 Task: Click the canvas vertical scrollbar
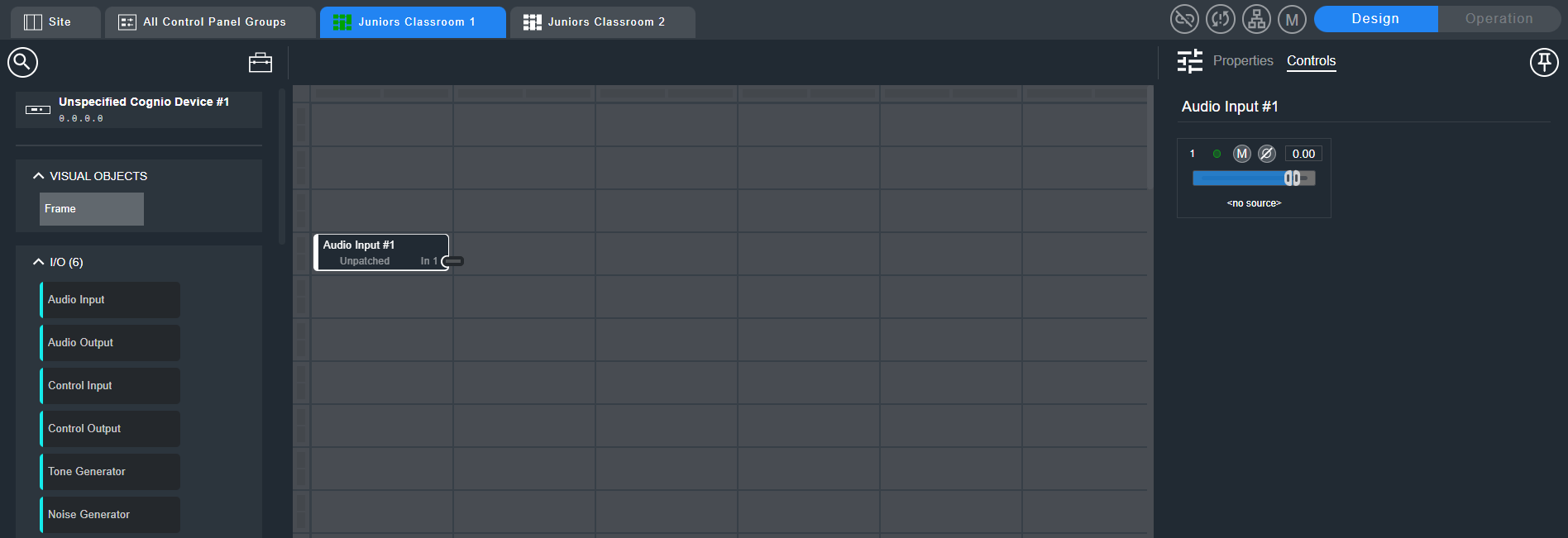click(x=1150, y=137)
